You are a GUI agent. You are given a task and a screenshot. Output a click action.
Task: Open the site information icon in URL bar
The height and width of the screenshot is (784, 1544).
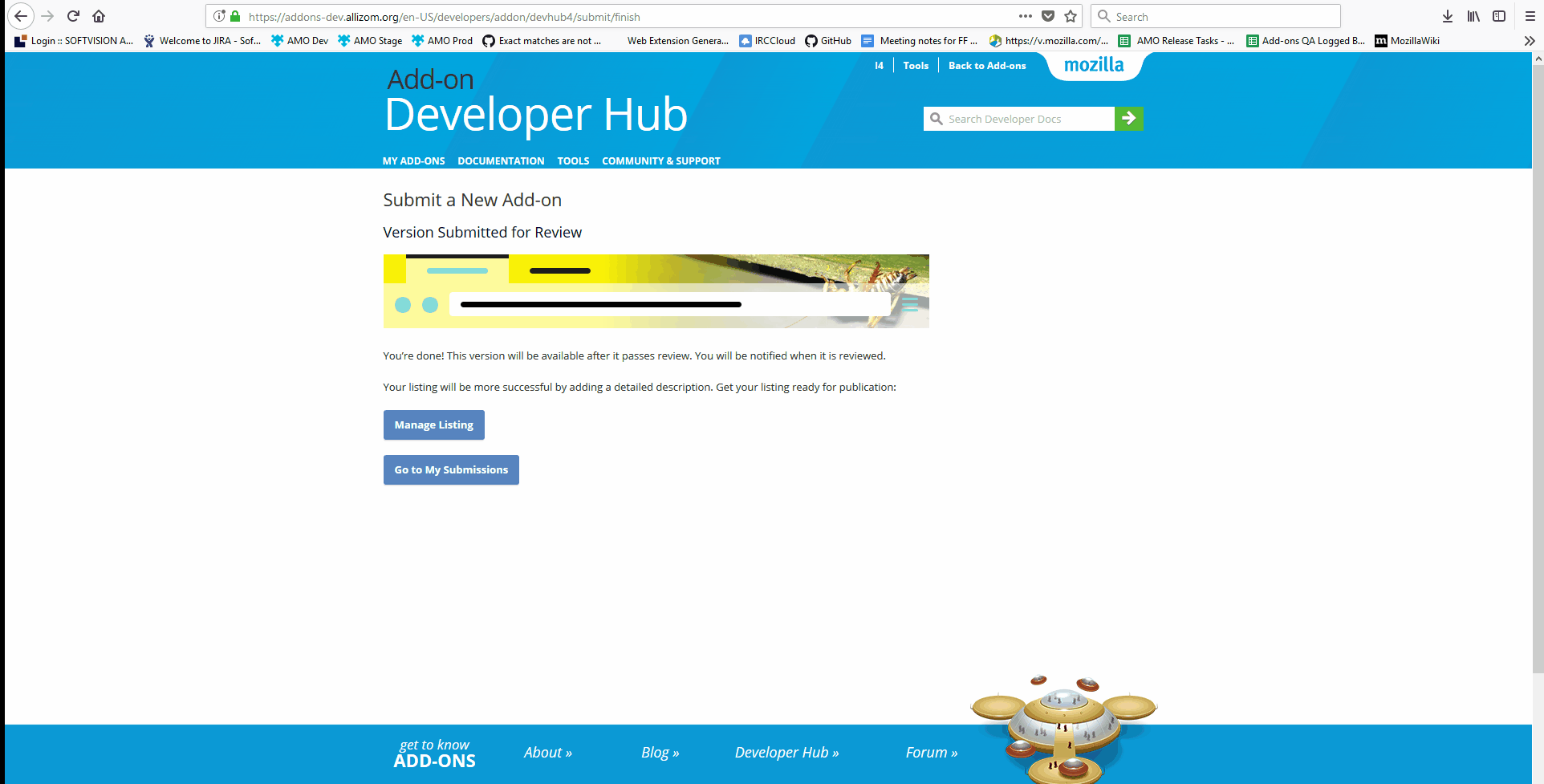[219, 16]
